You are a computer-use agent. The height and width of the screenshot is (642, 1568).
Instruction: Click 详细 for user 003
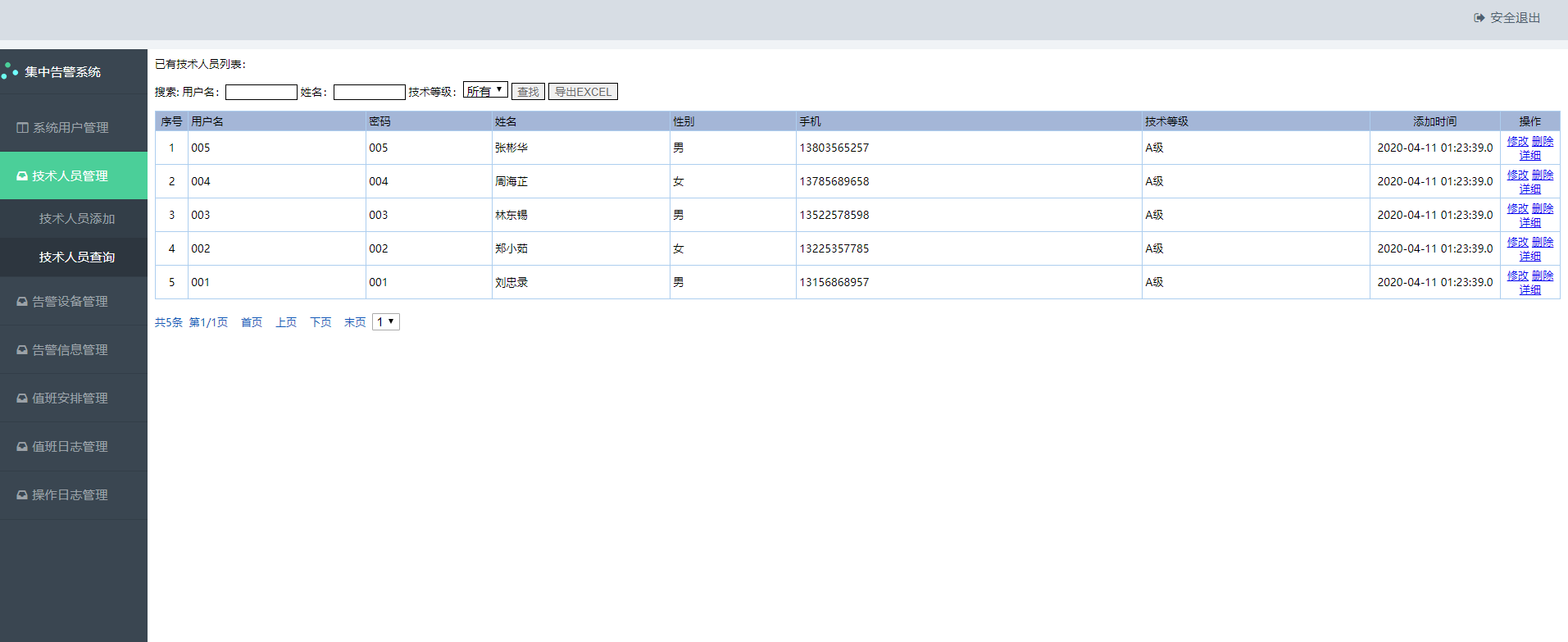[x=1530, y=222]
